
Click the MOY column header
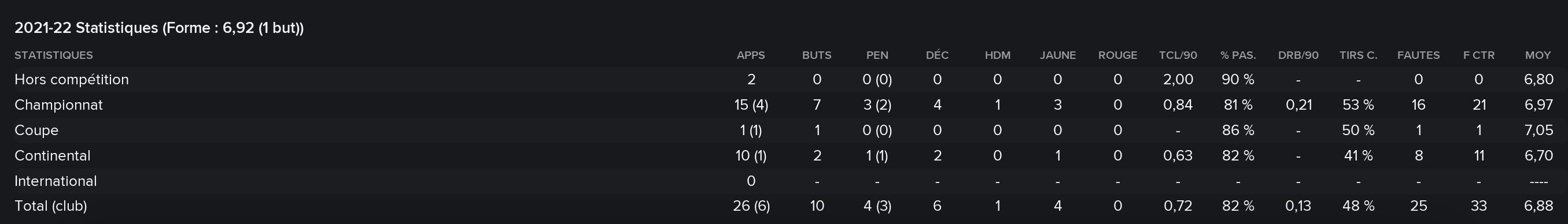1538,55
